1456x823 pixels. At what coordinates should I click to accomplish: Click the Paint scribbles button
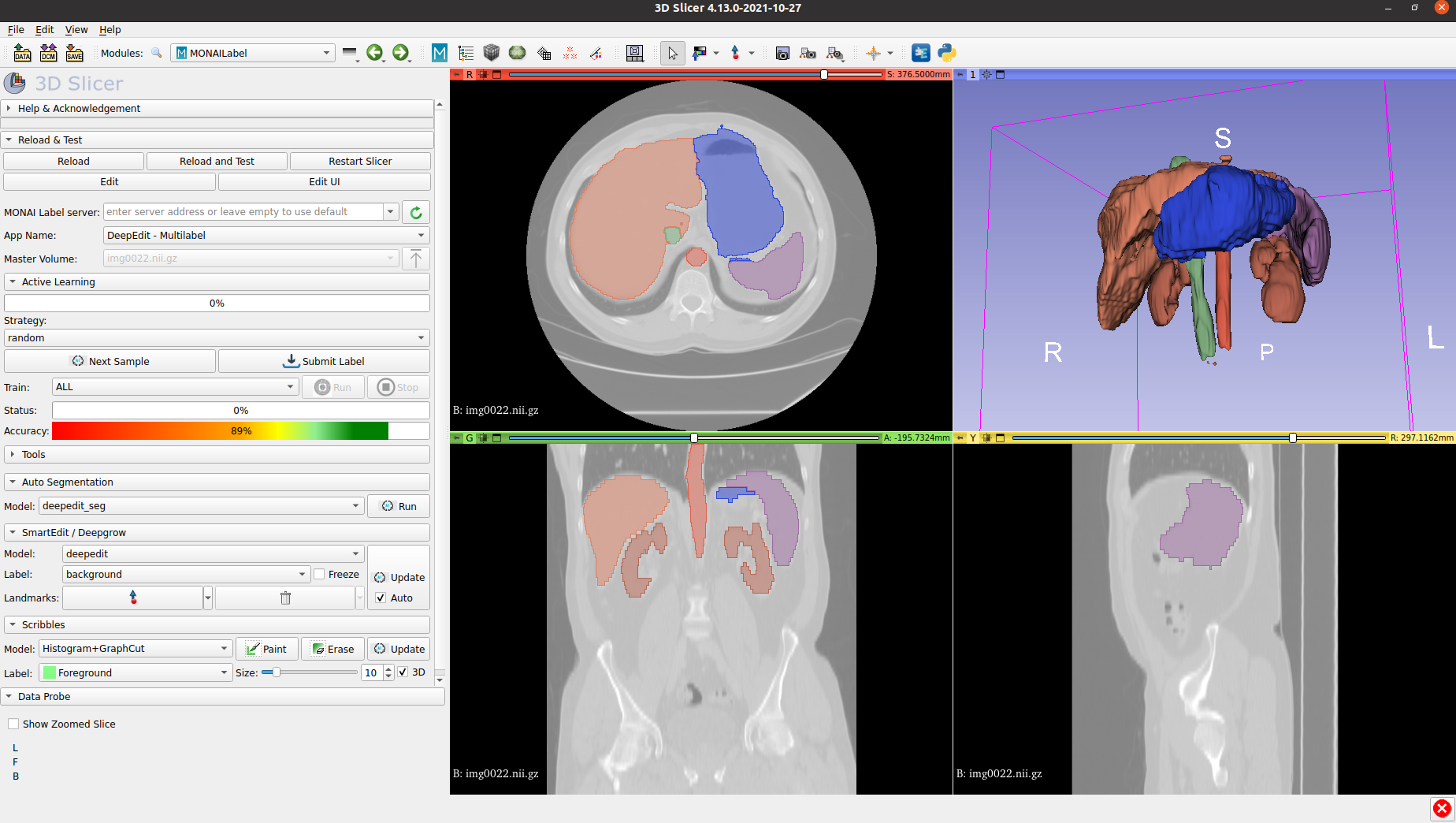pyautogui.click(x=267, y=649)
